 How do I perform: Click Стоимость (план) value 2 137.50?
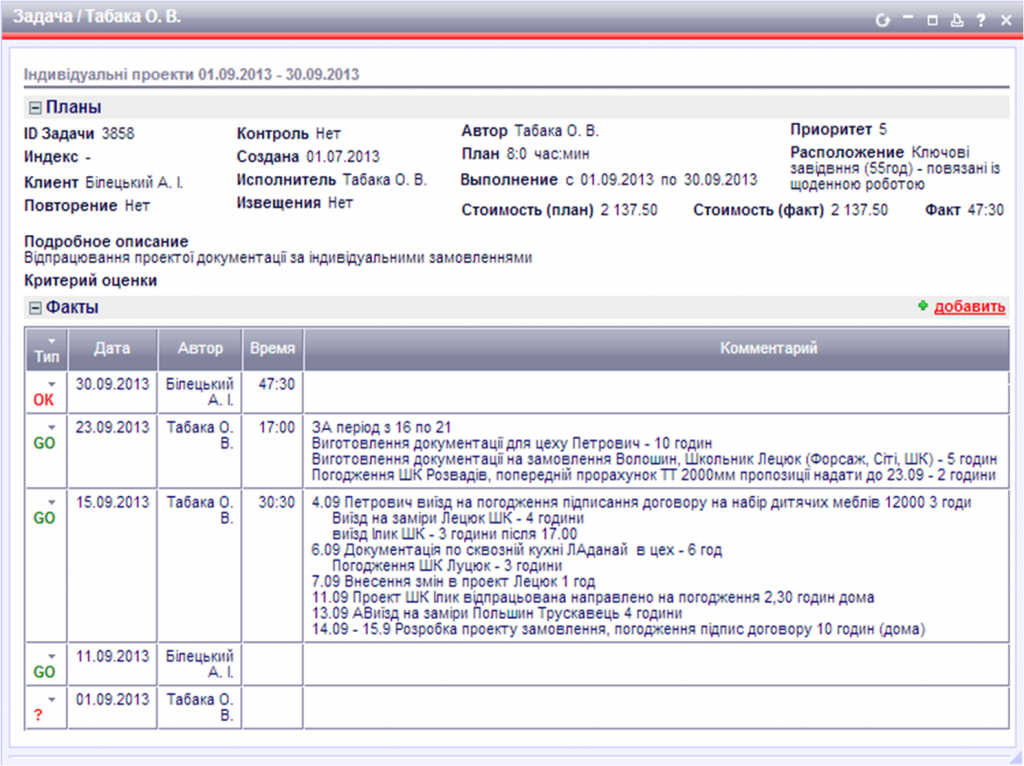point(629,210)
